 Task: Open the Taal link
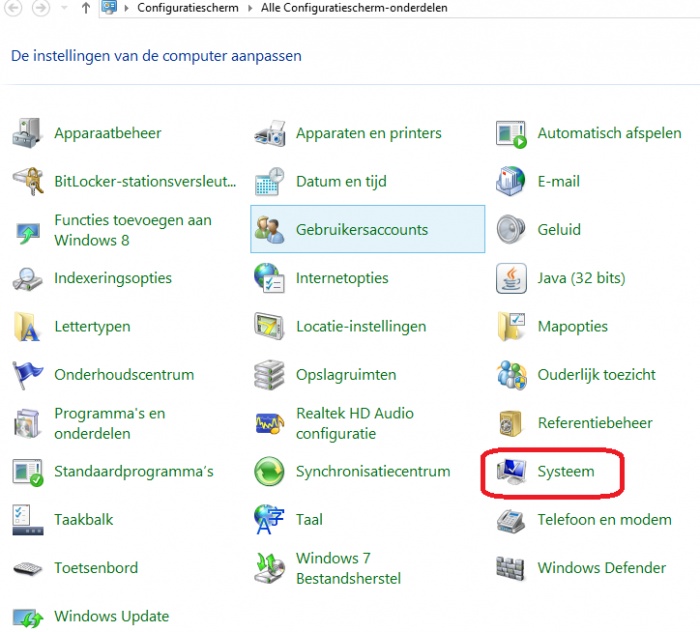[309, 520]
